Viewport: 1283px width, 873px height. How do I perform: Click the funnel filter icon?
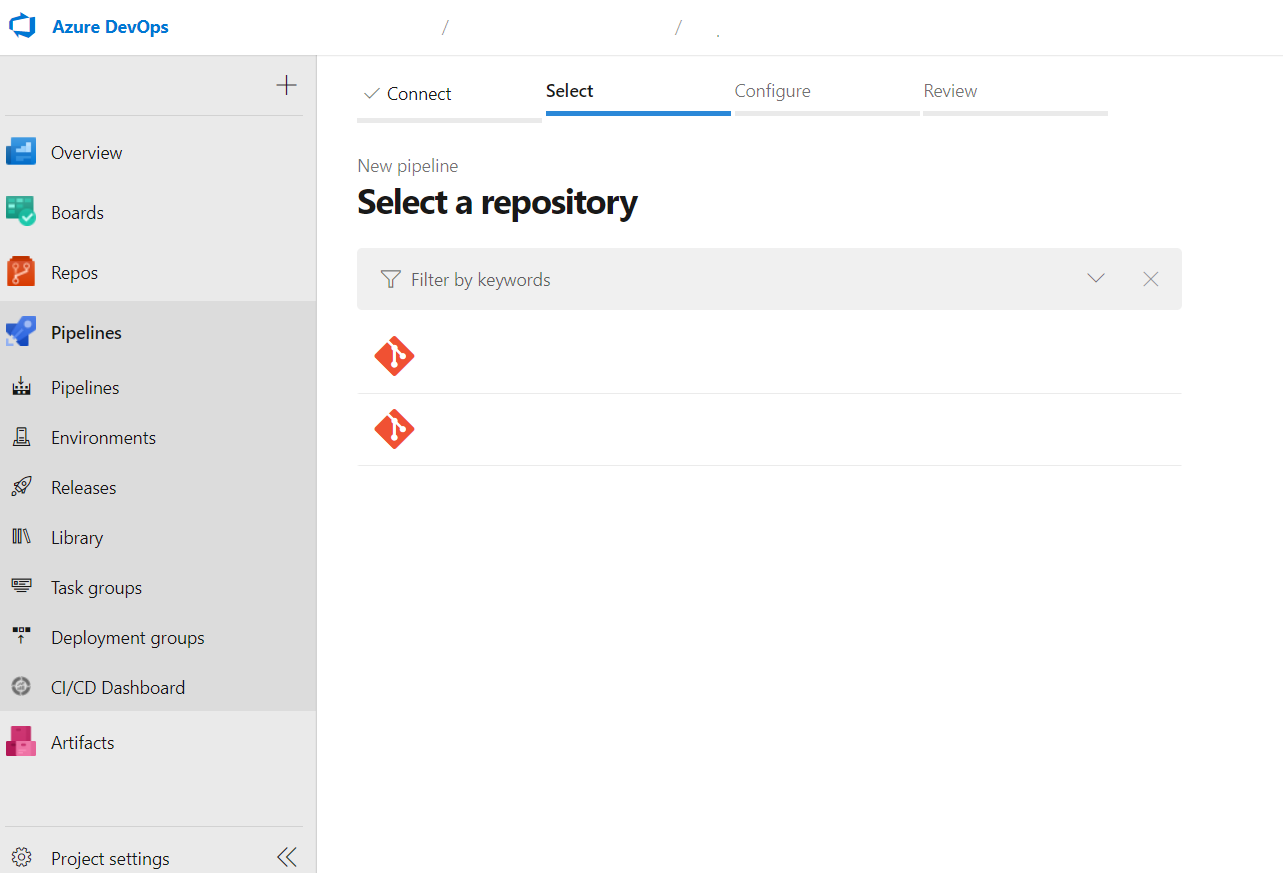pos(391,279)
